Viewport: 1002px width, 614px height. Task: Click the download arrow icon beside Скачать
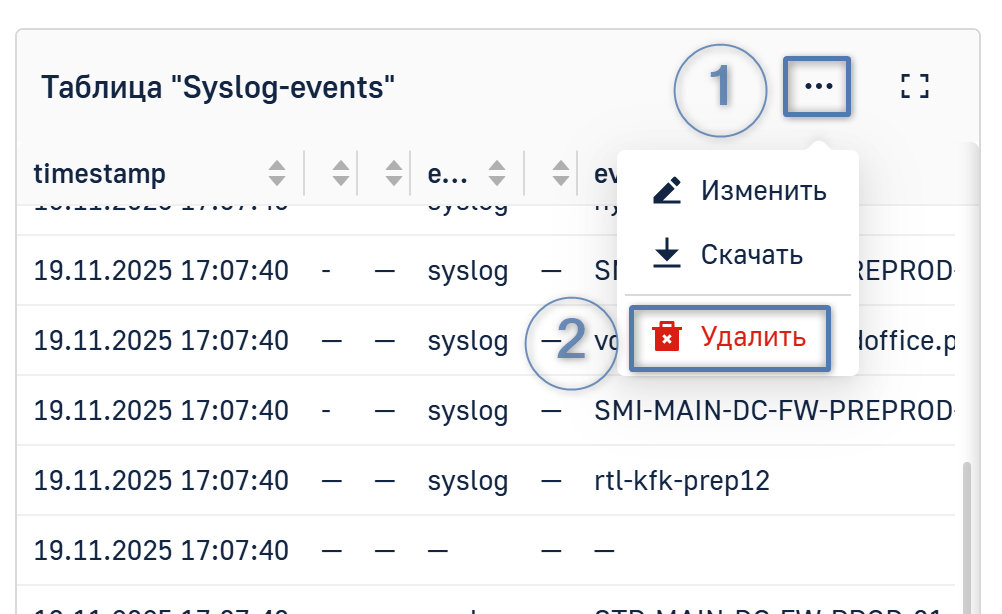pos(666,254)
